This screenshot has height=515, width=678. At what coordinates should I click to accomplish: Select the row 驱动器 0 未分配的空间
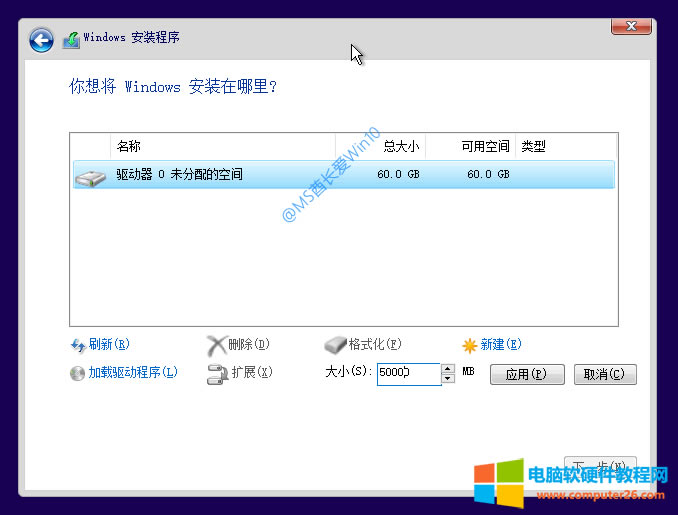pos(344,175)
